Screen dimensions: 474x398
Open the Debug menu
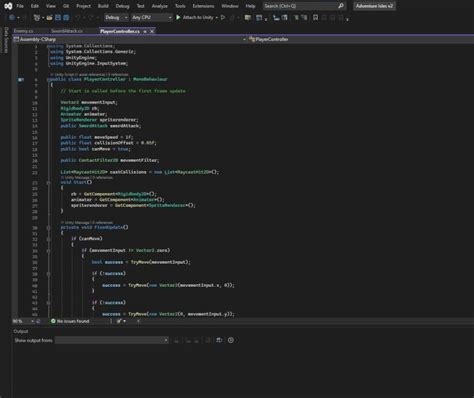click(122, 6)
